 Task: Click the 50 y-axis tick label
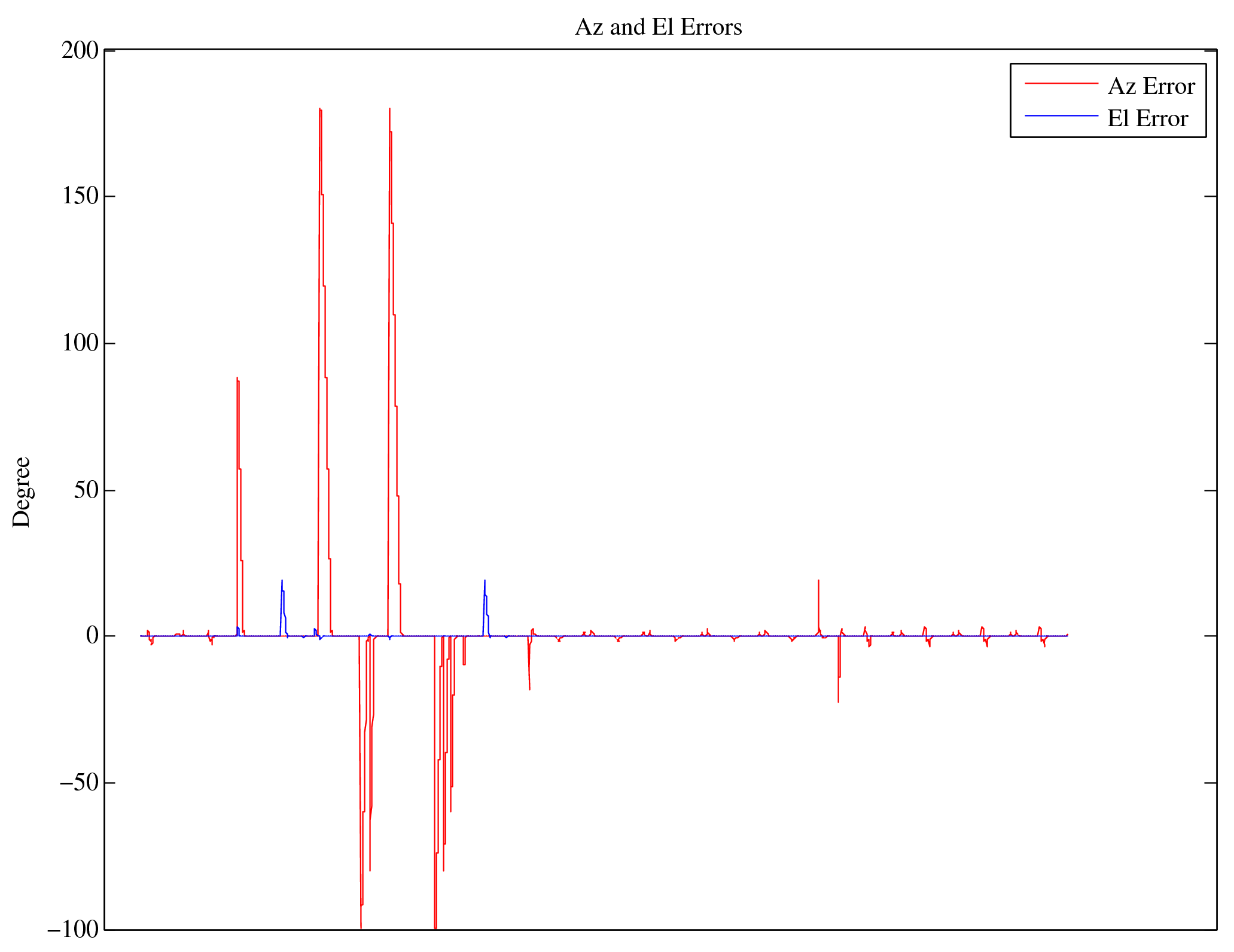coord(86,490)
